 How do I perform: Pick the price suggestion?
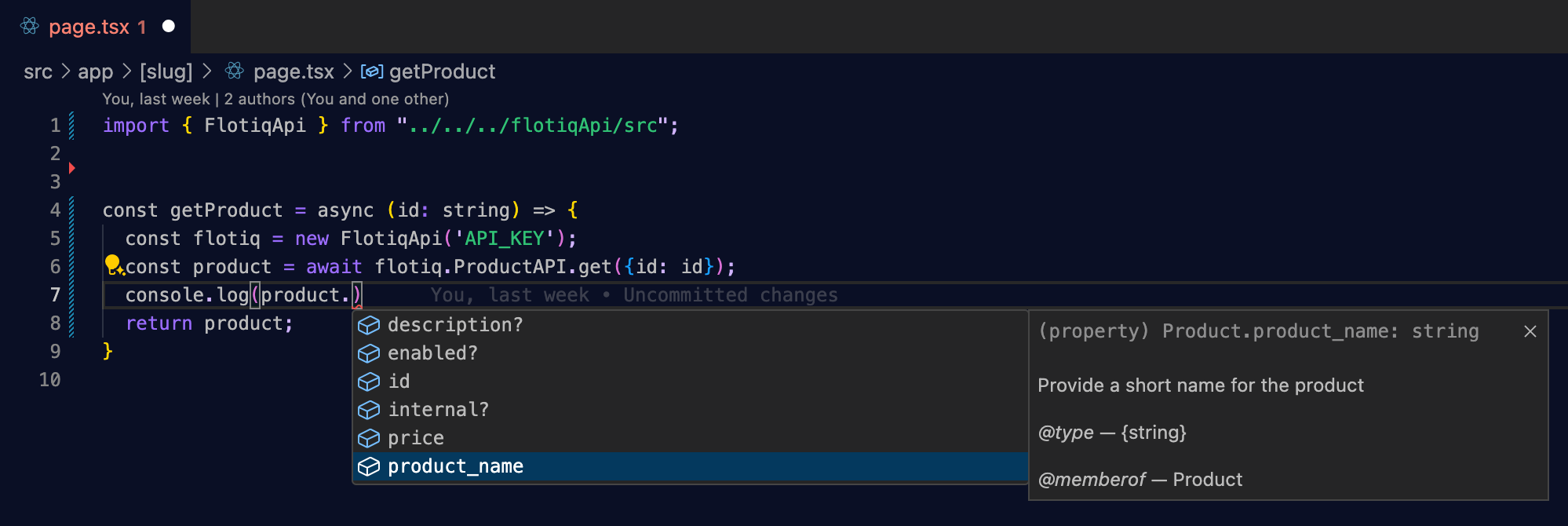691,438
